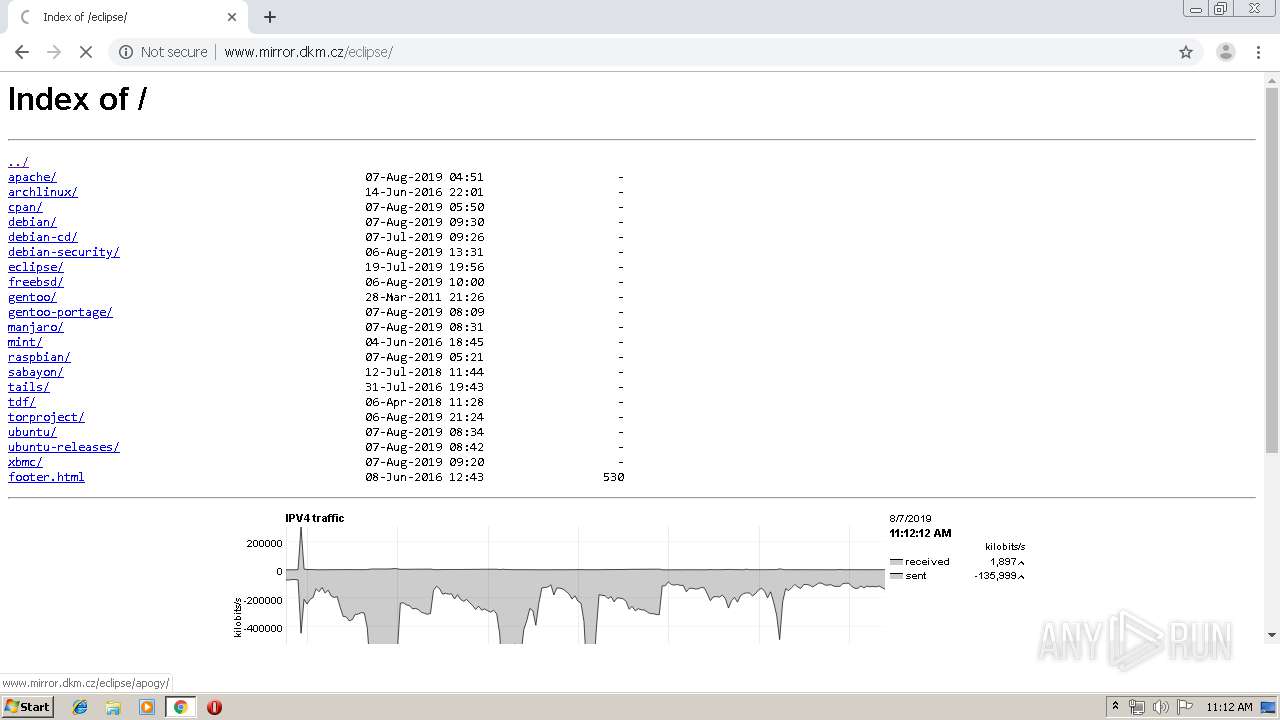Image resolution: width=1280 pixels, height=720 pixels.
Task: Click the 'sent' legend entry
Action: coord(908,576)
